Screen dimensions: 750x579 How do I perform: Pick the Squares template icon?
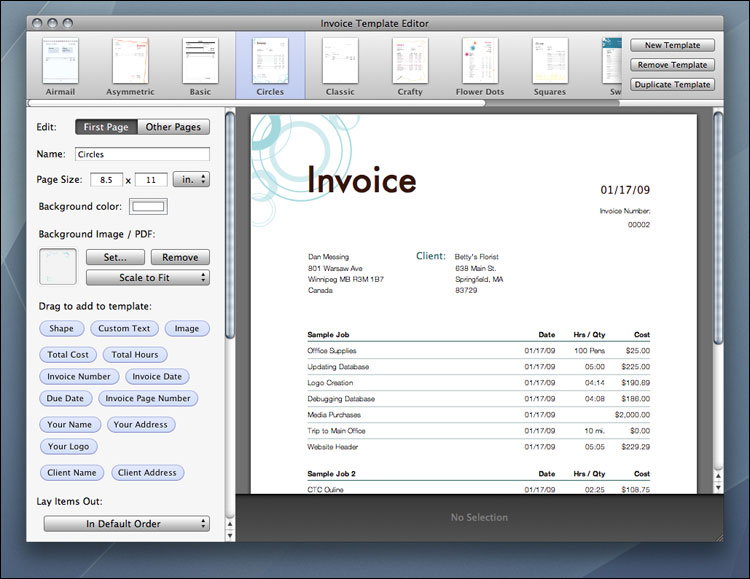click(x=550, y=62)
